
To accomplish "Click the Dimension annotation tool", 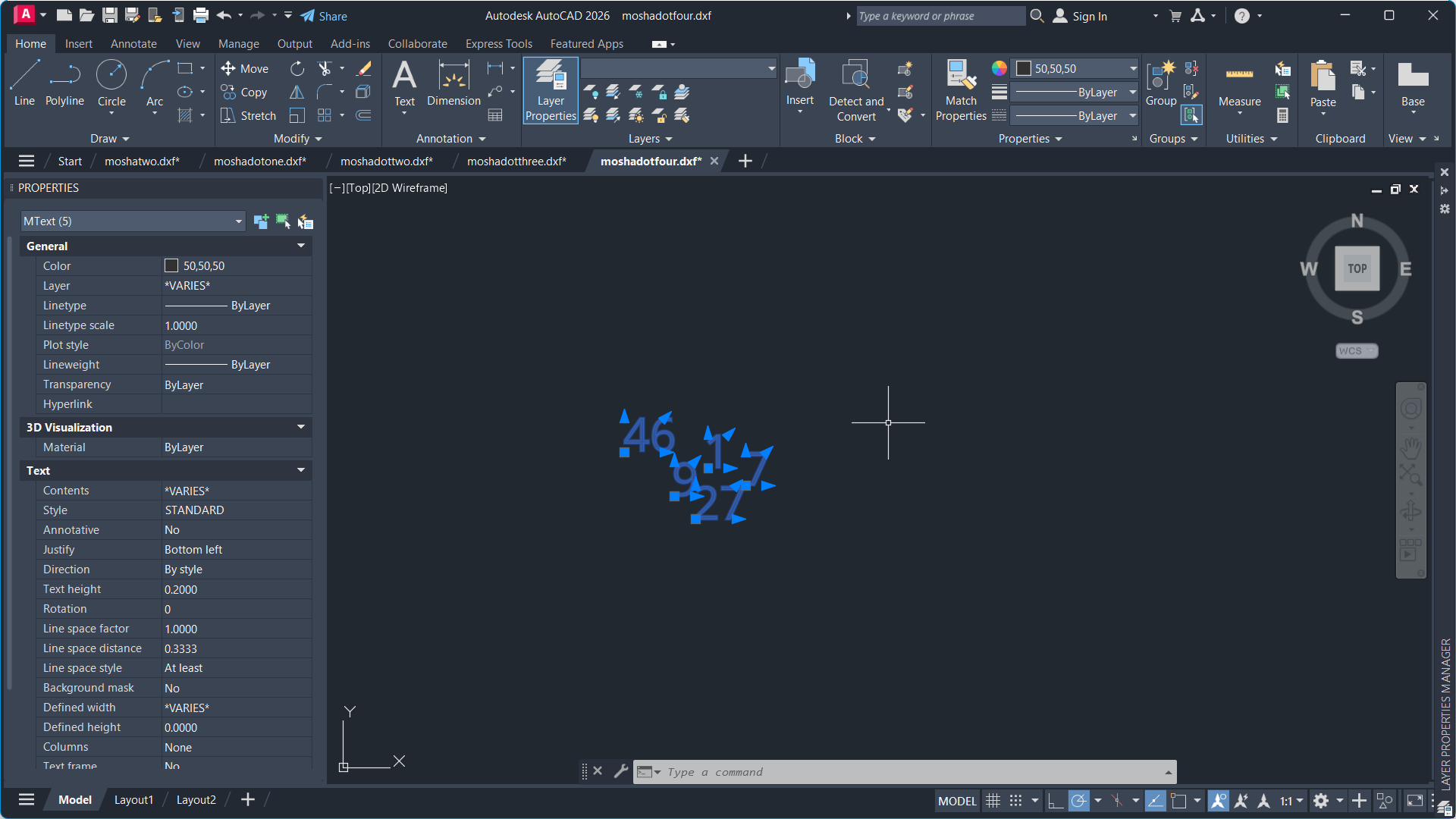I will point(453,83).
